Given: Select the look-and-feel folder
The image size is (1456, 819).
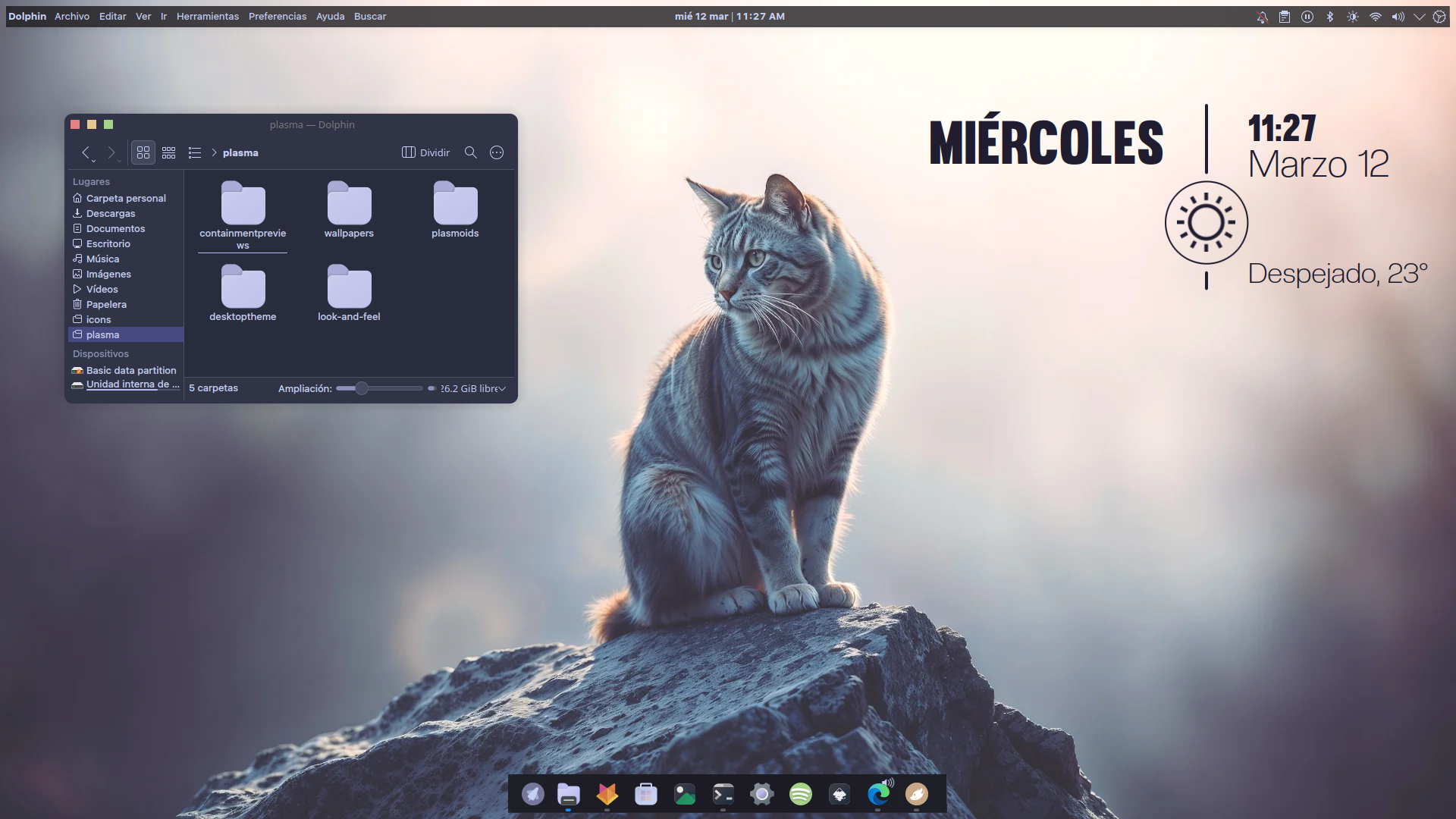Looking at the screenshot, I should (349, 293).
